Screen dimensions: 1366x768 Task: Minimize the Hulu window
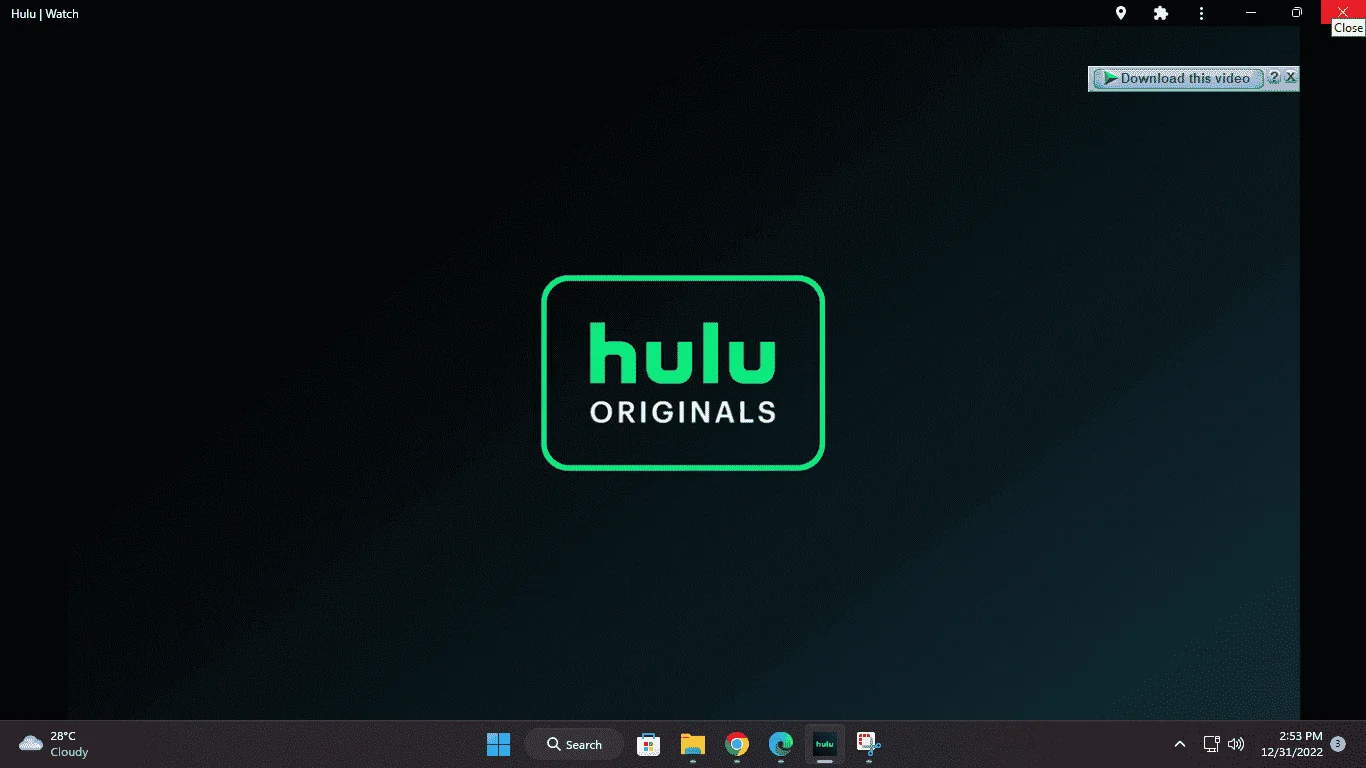(x=1251, y=13)
